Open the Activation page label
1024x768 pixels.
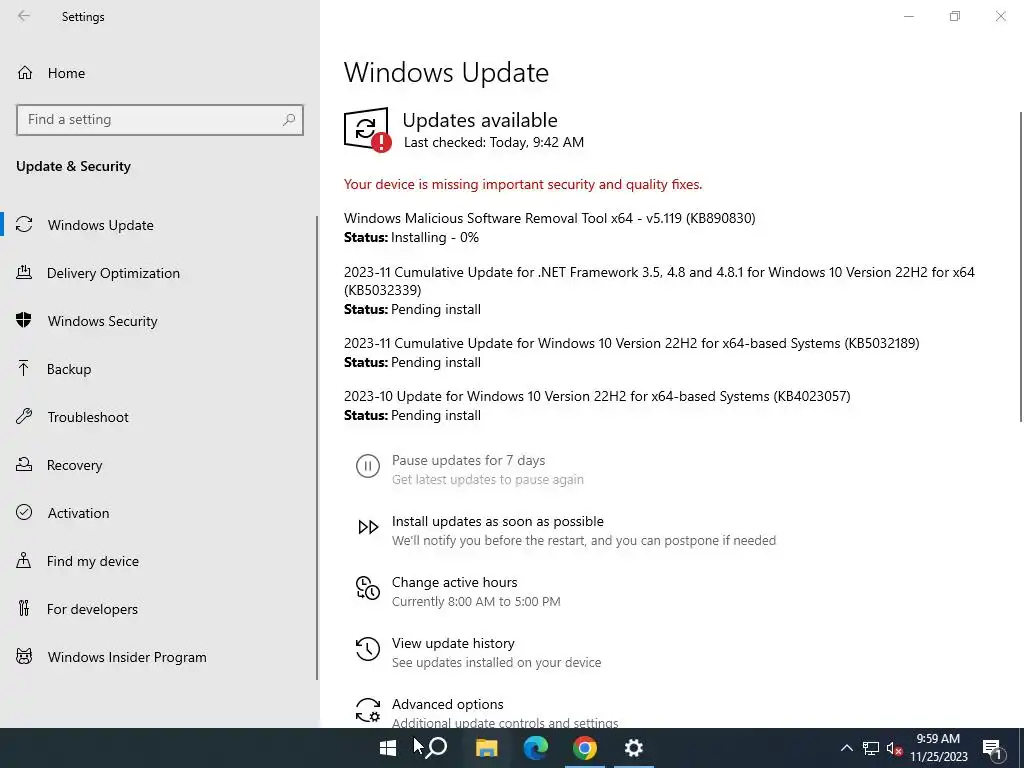(x=78, y=513)
